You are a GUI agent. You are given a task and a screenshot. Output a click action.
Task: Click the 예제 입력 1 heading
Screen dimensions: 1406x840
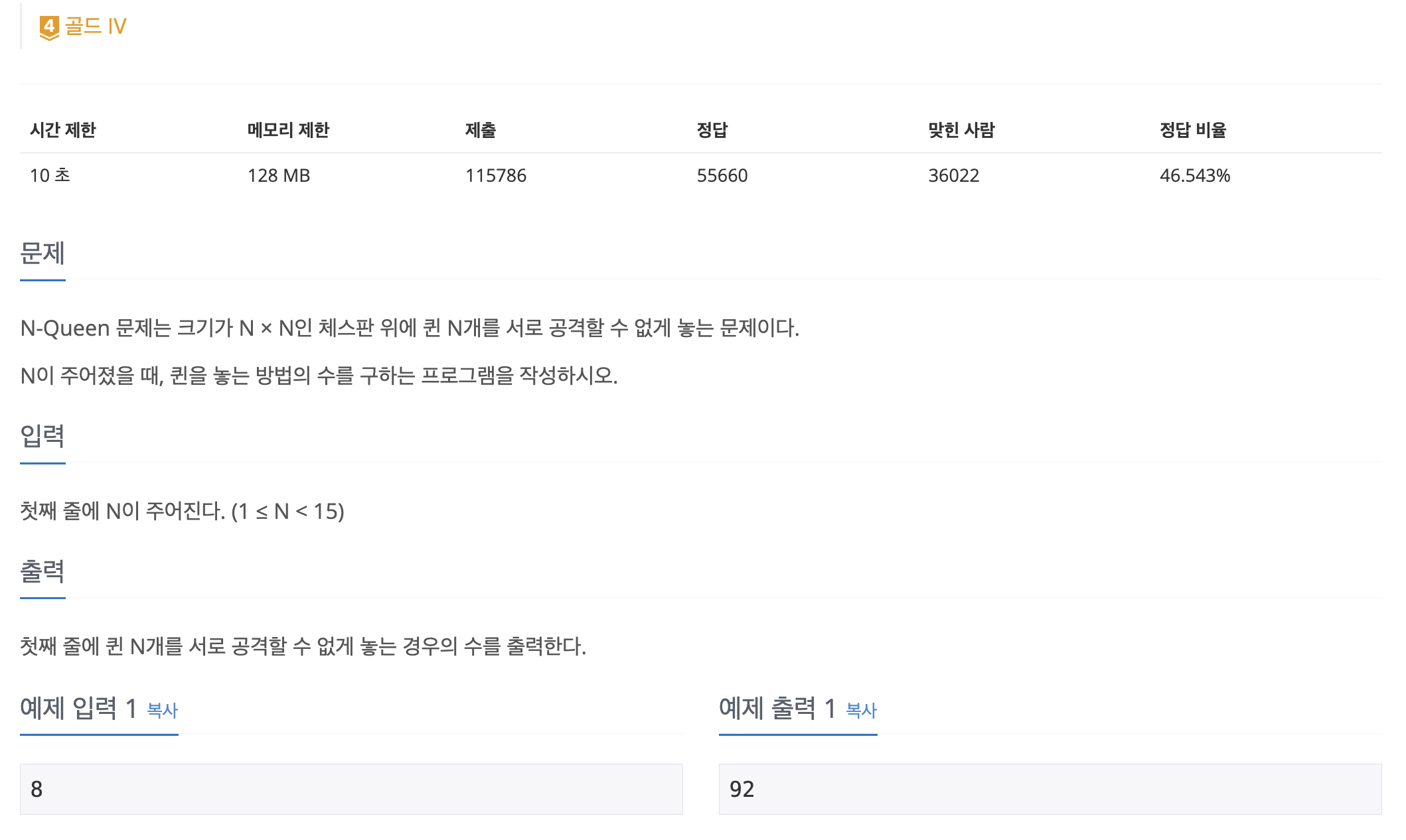coord(78,709)
